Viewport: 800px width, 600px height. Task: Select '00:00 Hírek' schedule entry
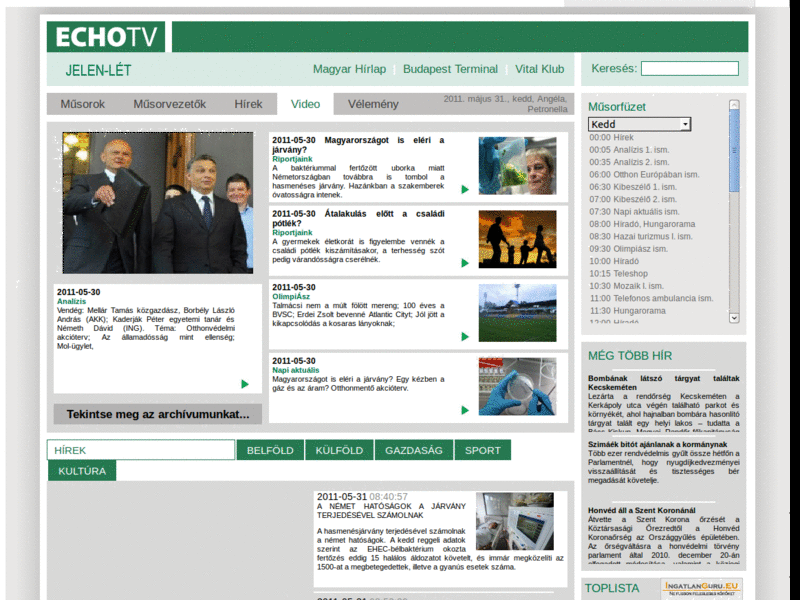click(x=611, y=137)
